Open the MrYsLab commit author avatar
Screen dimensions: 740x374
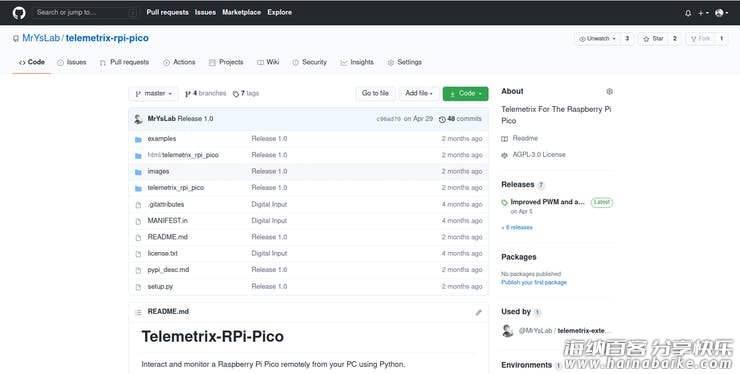point(138,119)
